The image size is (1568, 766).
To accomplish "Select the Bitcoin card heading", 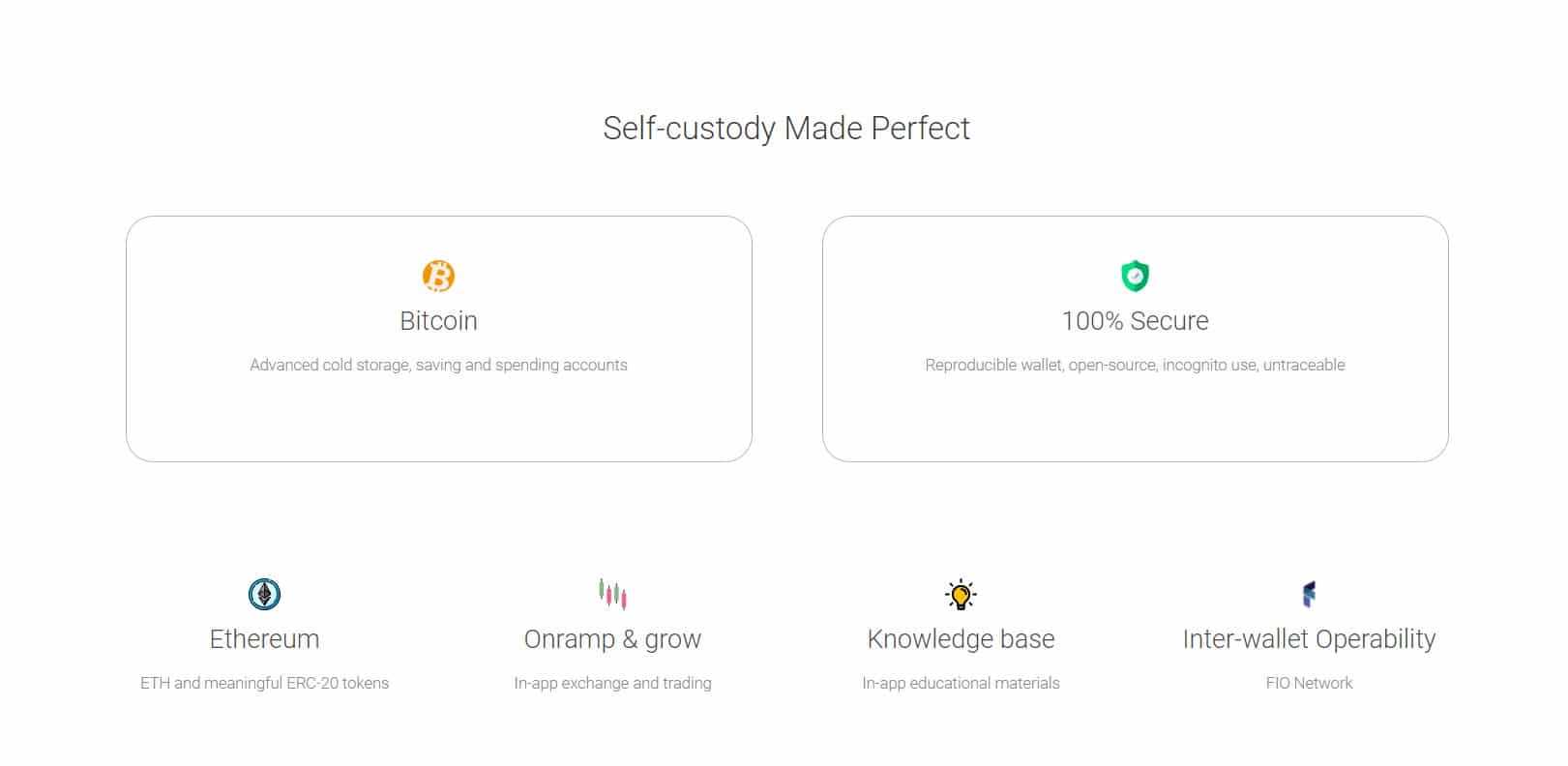I will click(x=438, y=321).
